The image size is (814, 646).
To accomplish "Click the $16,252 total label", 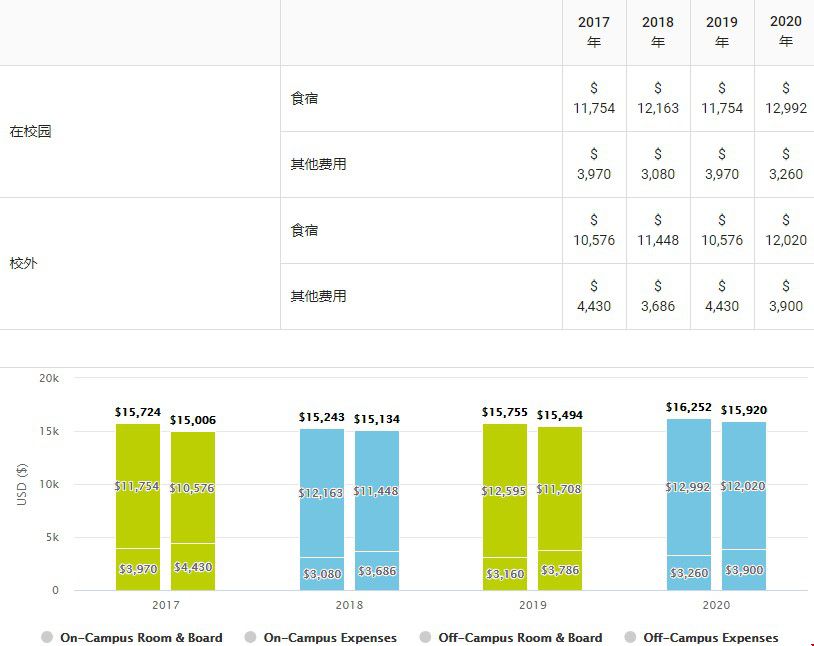I will (689, 407).
